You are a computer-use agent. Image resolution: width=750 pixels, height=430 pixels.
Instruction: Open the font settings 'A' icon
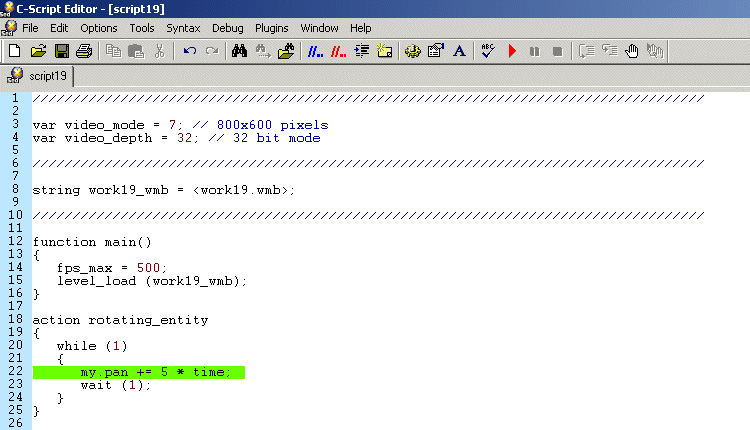pos(459,50)
